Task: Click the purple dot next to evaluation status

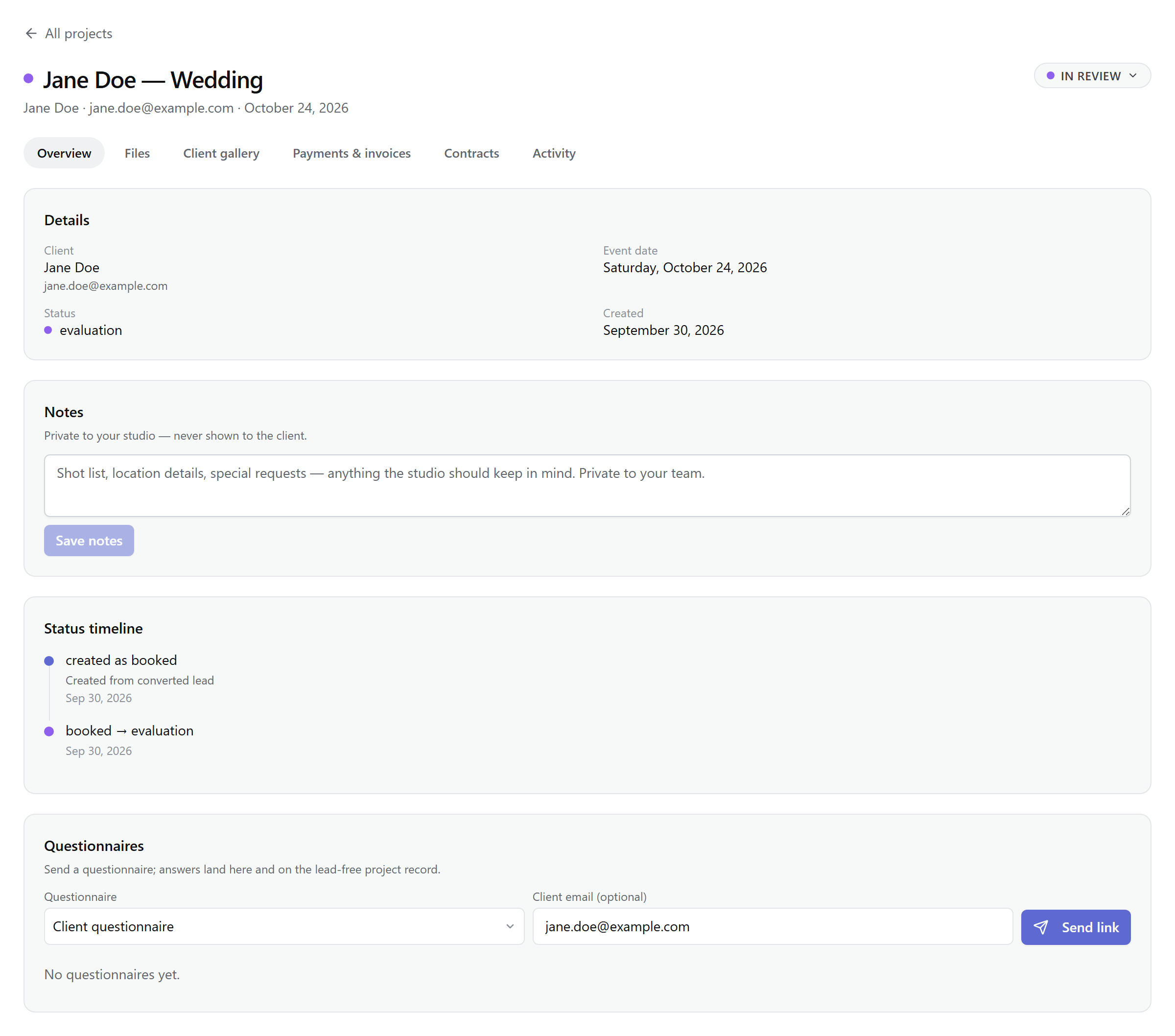Action: pyautogui.click(x=48, y=330)
